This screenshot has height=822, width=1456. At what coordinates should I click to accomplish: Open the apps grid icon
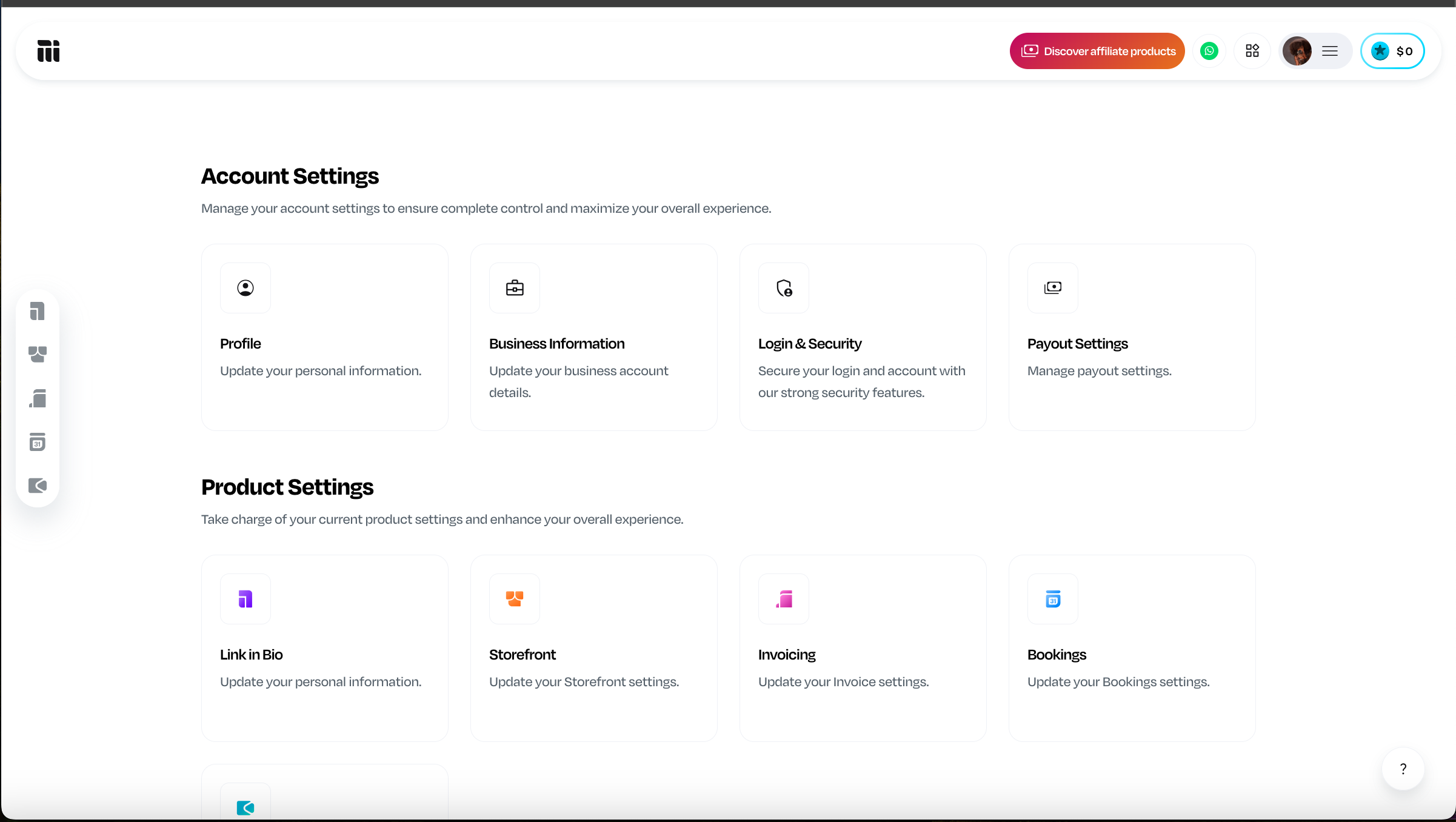click(x=1252, y=51)
